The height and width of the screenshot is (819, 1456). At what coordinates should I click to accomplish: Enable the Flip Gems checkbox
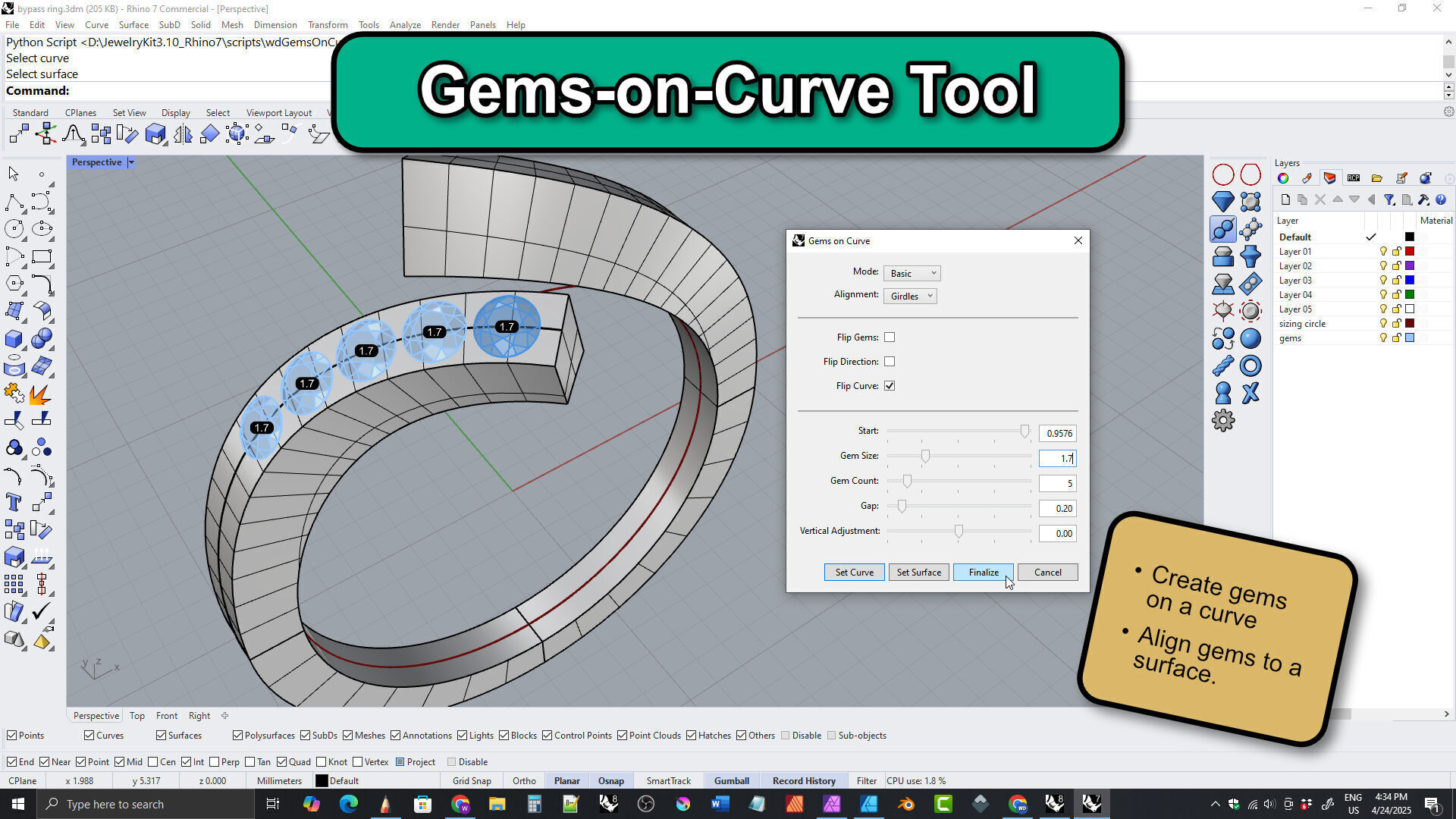[890, 337]
